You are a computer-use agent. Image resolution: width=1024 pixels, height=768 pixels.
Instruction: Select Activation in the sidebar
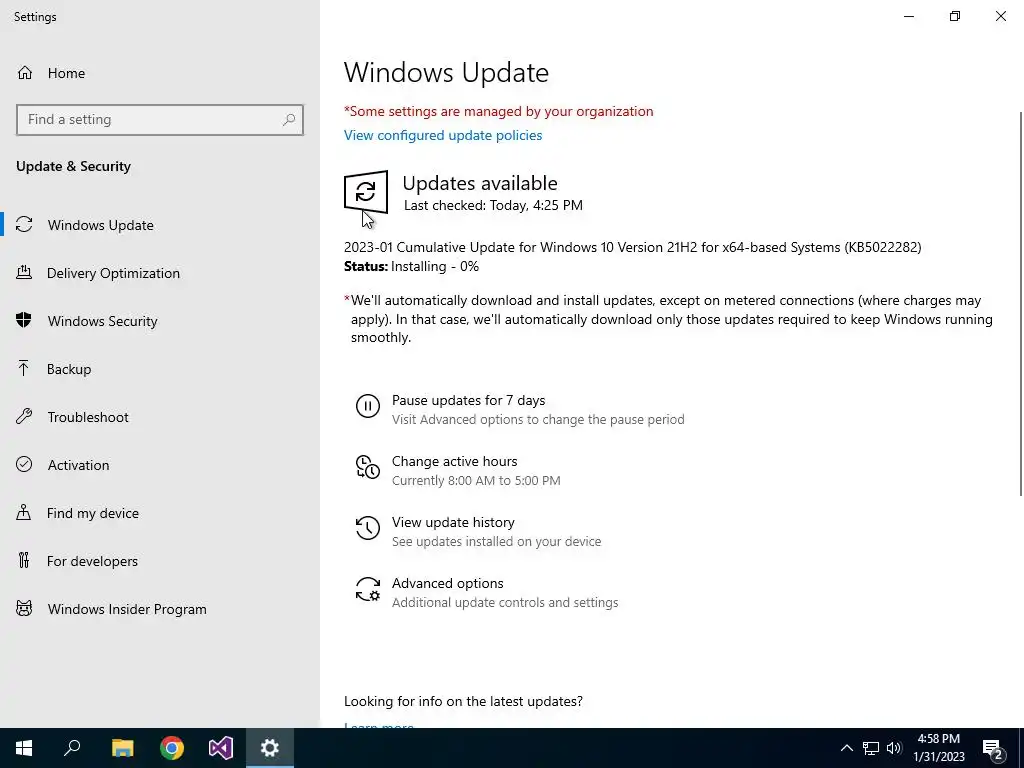pos(160,464)
